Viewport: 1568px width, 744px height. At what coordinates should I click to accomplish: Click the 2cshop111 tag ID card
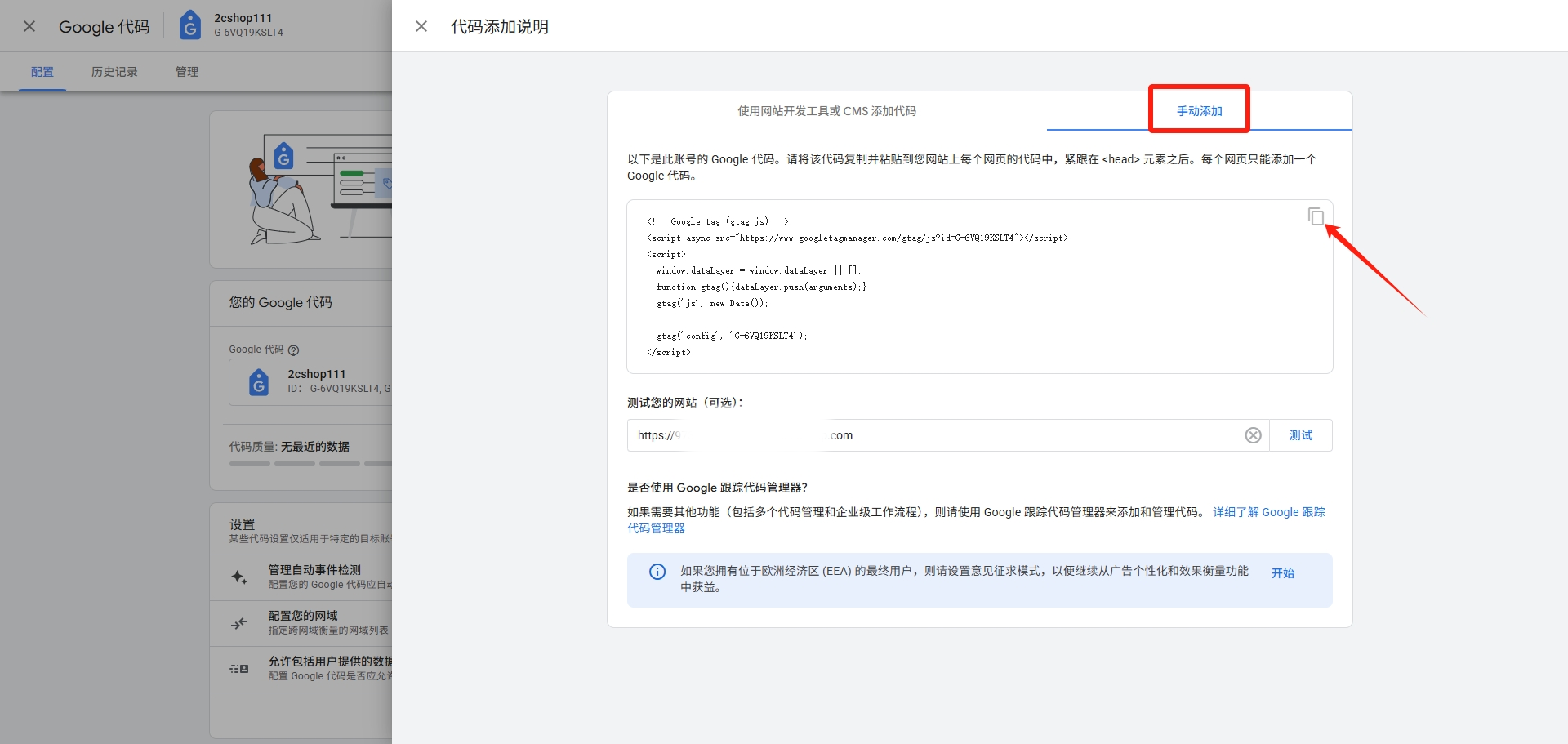click(x=318, y=381)
